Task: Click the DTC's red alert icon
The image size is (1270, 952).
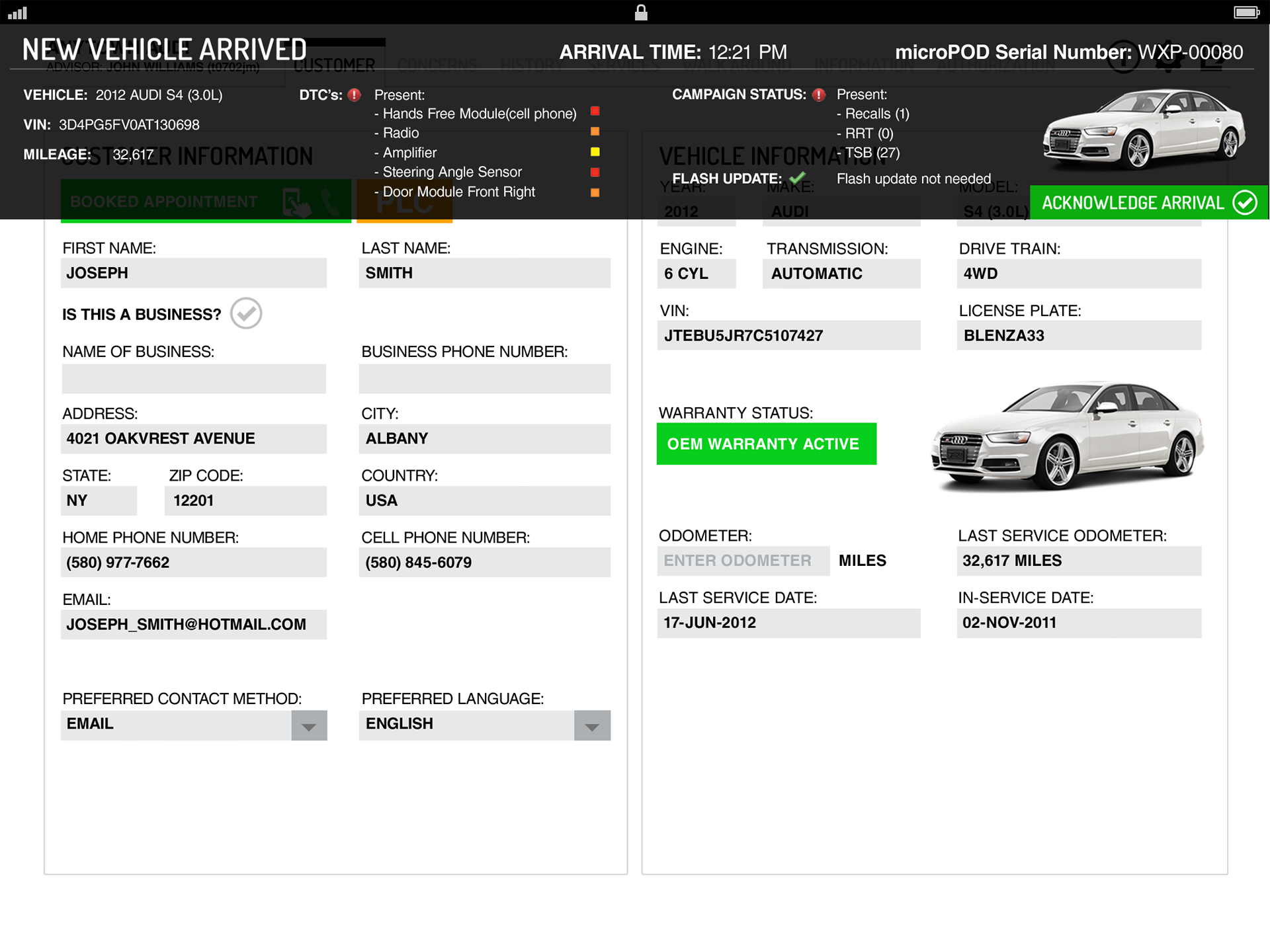Action: click(355, 95)
